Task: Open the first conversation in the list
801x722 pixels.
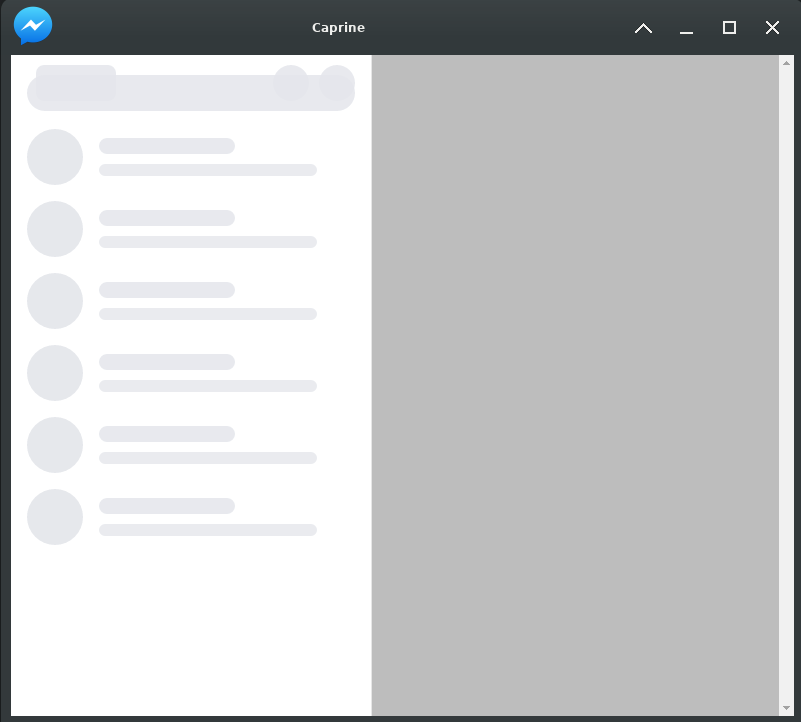Action: click(x=190, y=156)
